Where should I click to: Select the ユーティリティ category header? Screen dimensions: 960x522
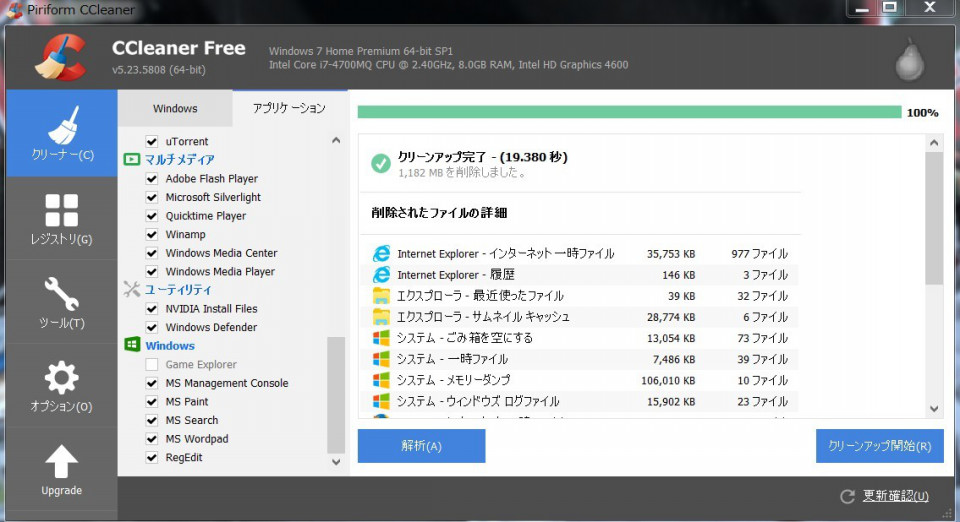pos(178,289)
